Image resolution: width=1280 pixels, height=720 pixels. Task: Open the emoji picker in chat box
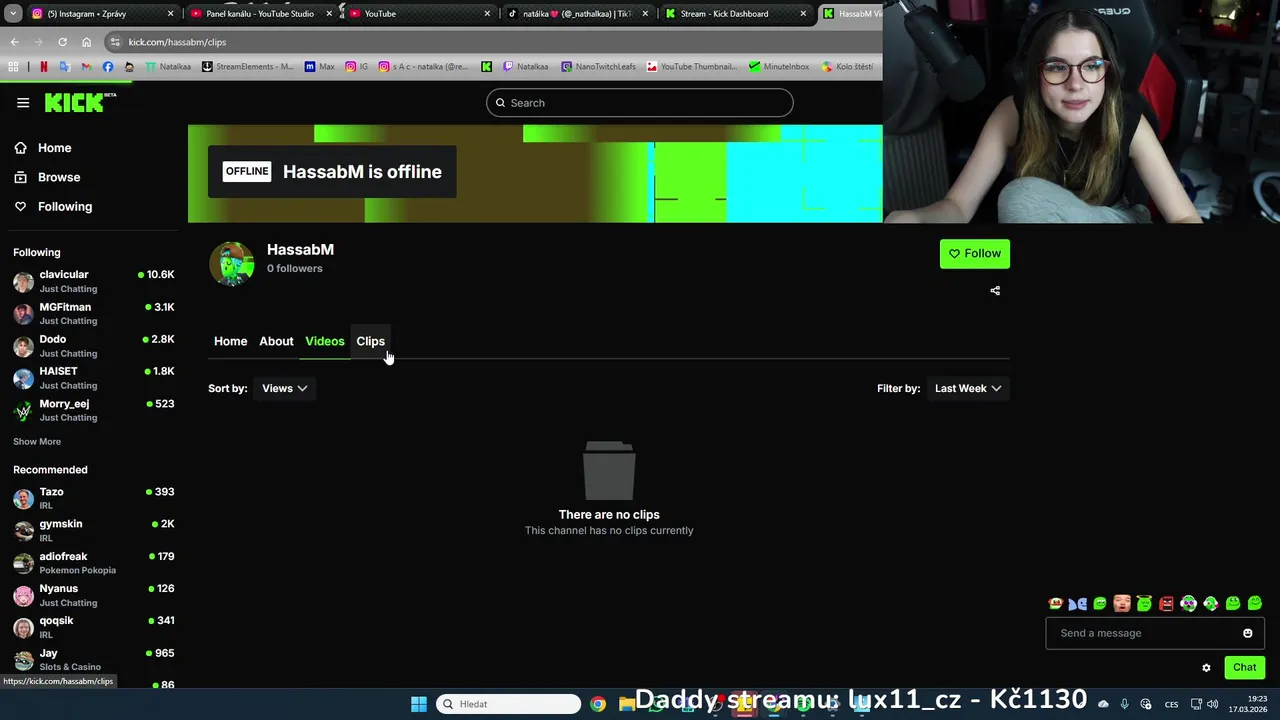click(1248, 633)
